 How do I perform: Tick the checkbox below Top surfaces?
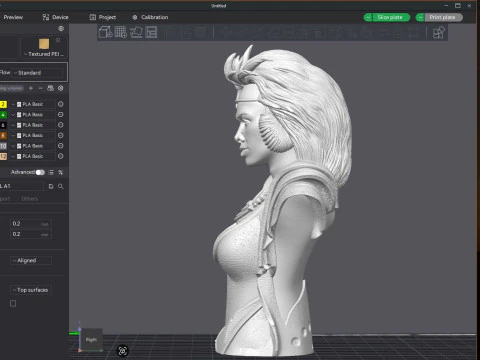(13, 303)
